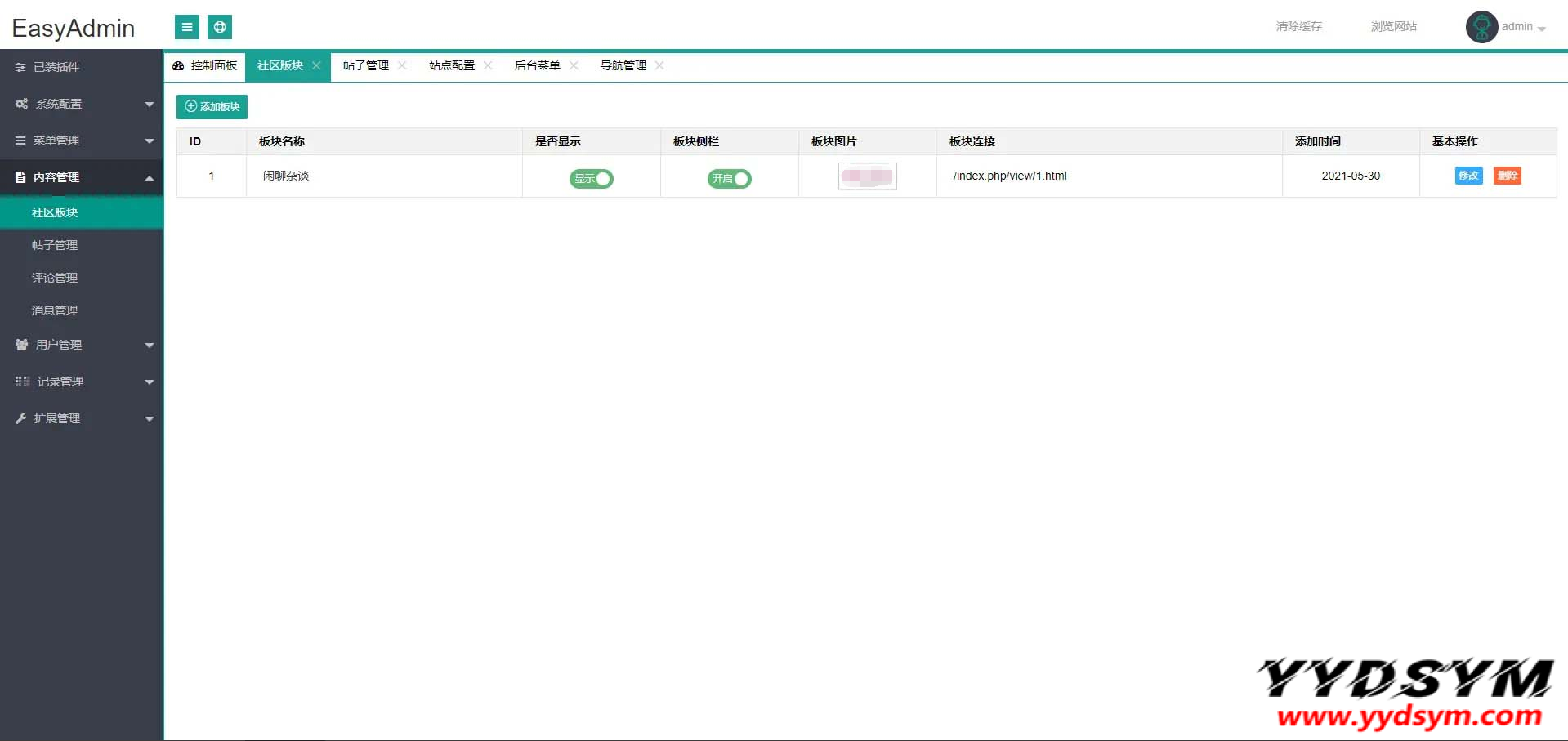Expand the 用户管理 sidebar section
The width and height of the screenshot is (1568, 741).
click(x=82, y=345)
